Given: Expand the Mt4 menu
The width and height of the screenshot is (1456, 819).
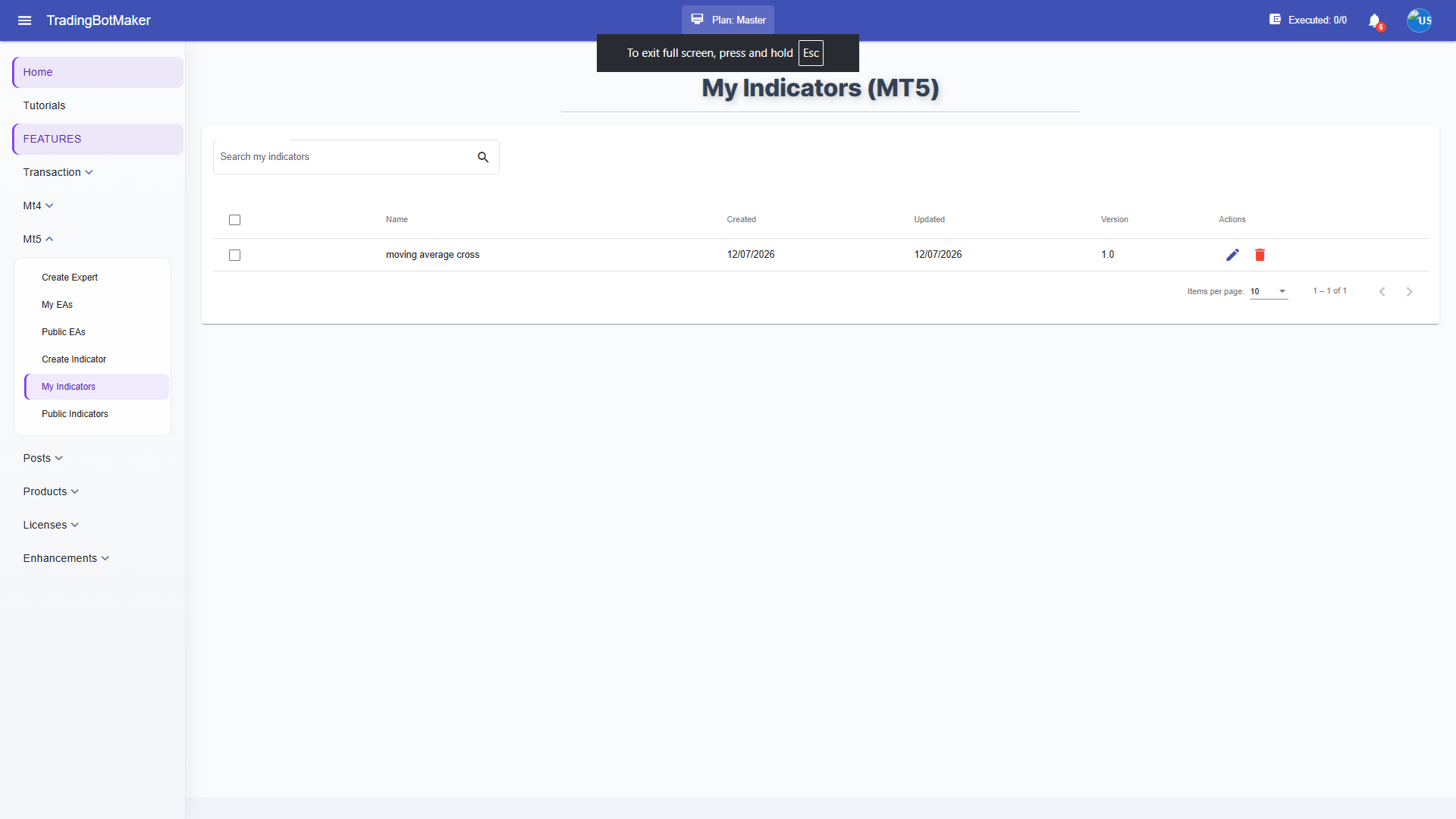Looking at the screenshot, I should point(38,206).
